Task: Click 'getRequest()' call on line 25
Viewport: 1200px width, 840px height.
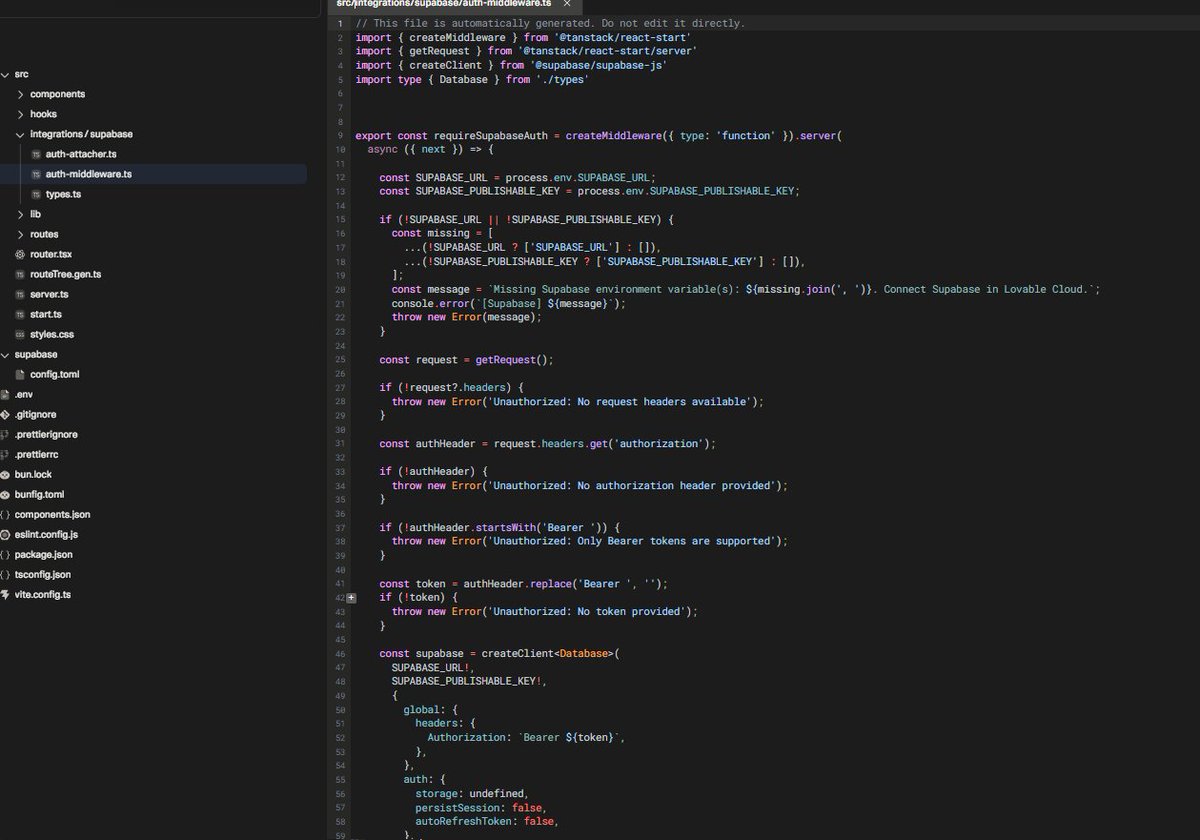Action: coord(511,360)
